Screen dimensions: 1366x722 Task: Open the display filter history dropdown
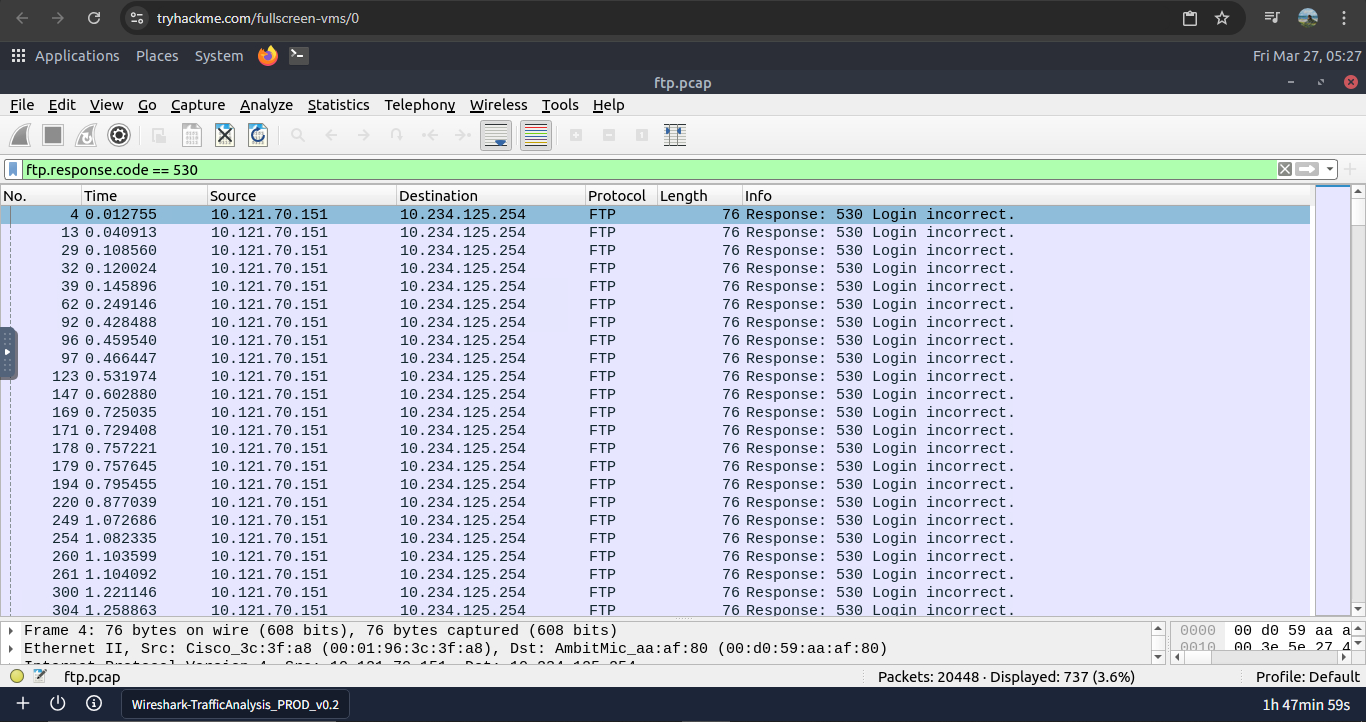click(1330, 170)
